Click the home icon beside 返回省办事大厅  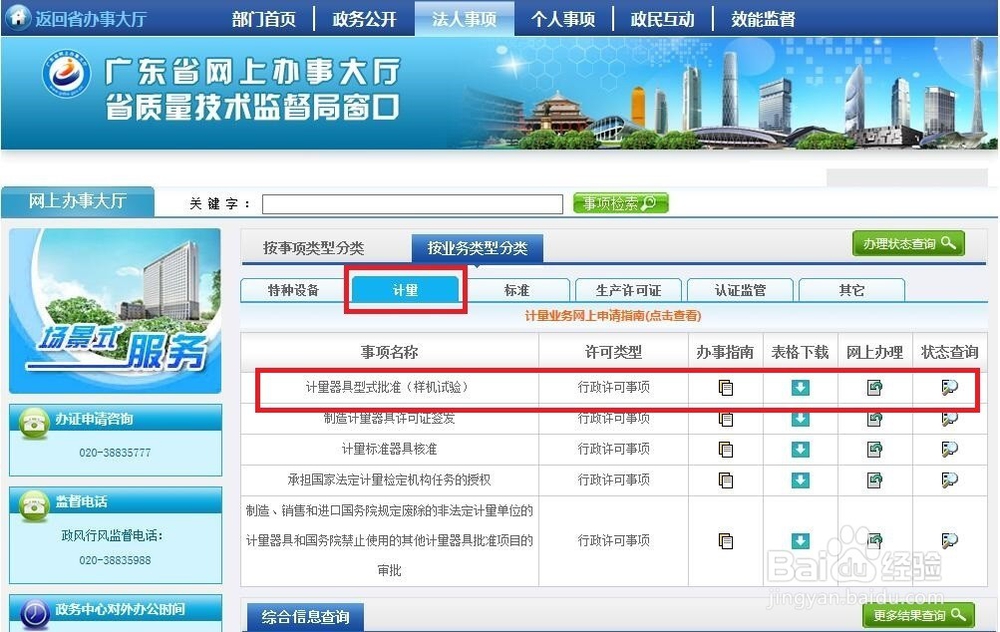(x=16, y=17)
